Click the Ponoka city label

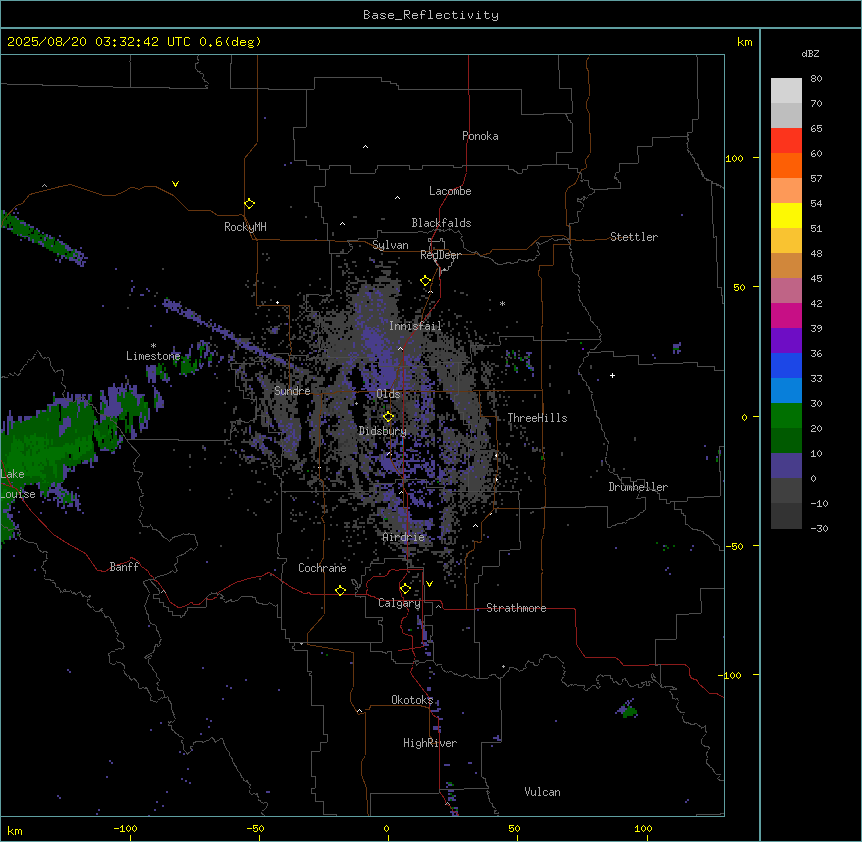tap(480, 136)
